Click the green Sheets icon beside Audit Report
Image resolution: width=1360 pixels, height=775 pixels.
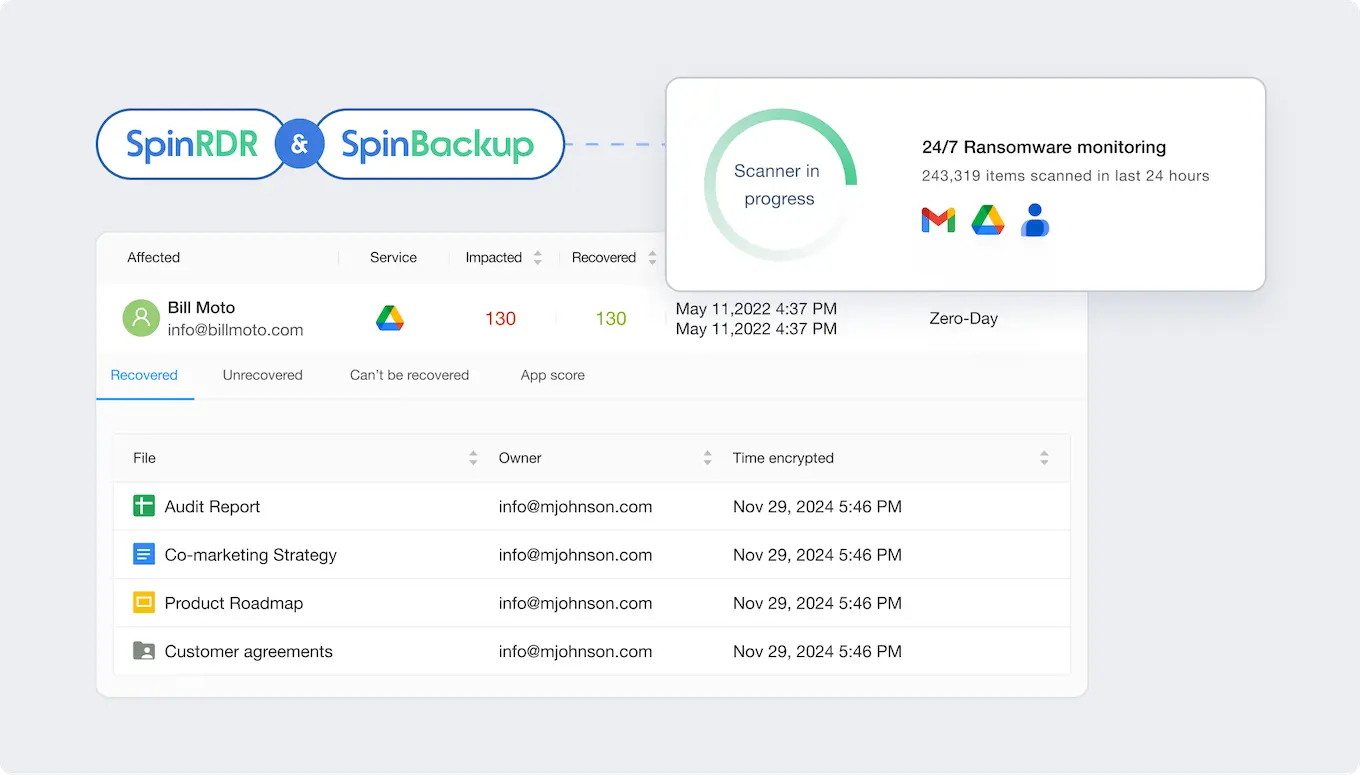click(x=144, y=506)
